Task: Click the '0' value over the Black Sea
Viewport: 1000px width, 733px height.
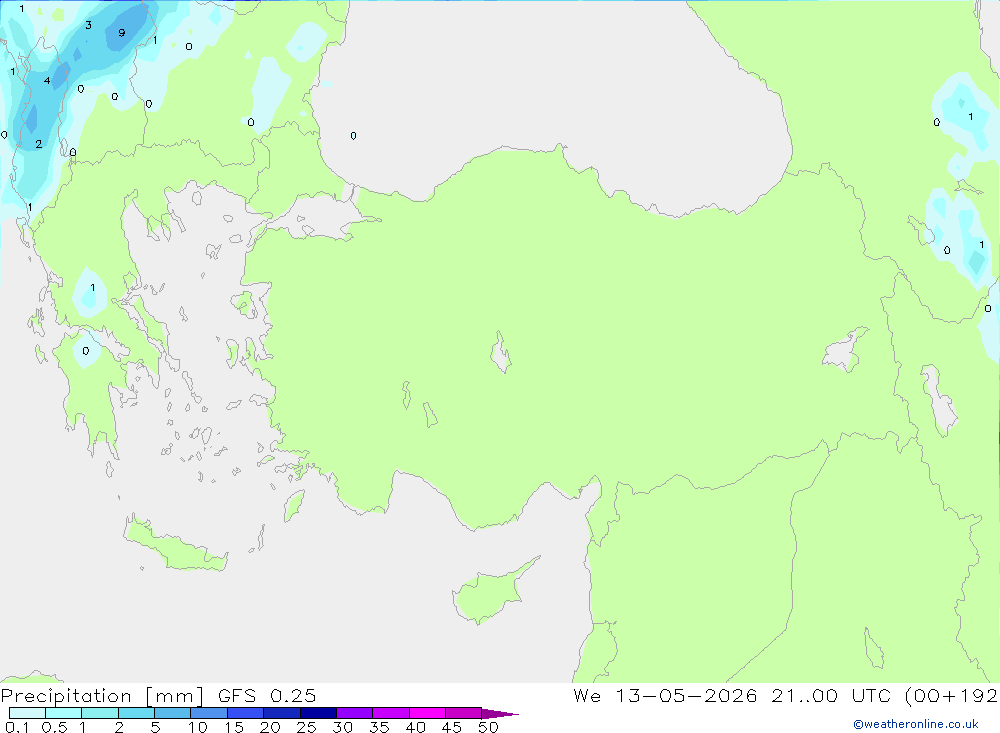Action: pos(353,135)
